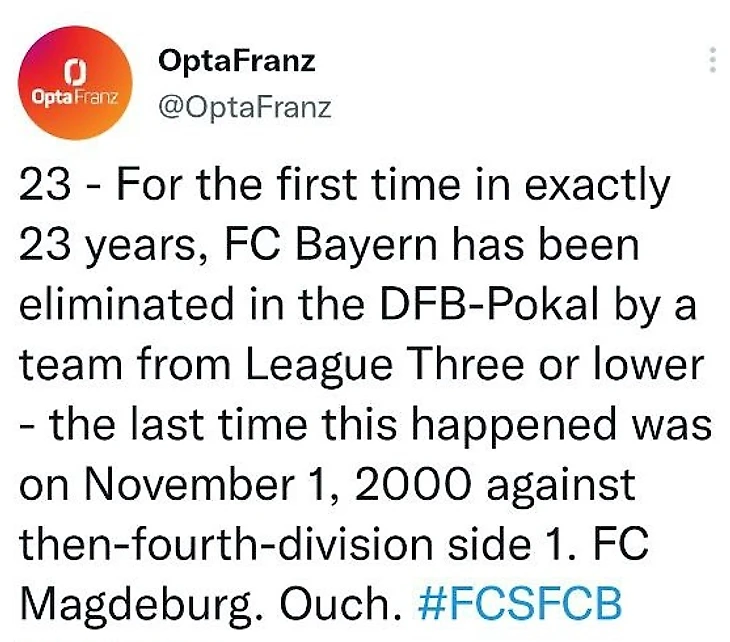Click "23 years," on the second line

(105, 245)
